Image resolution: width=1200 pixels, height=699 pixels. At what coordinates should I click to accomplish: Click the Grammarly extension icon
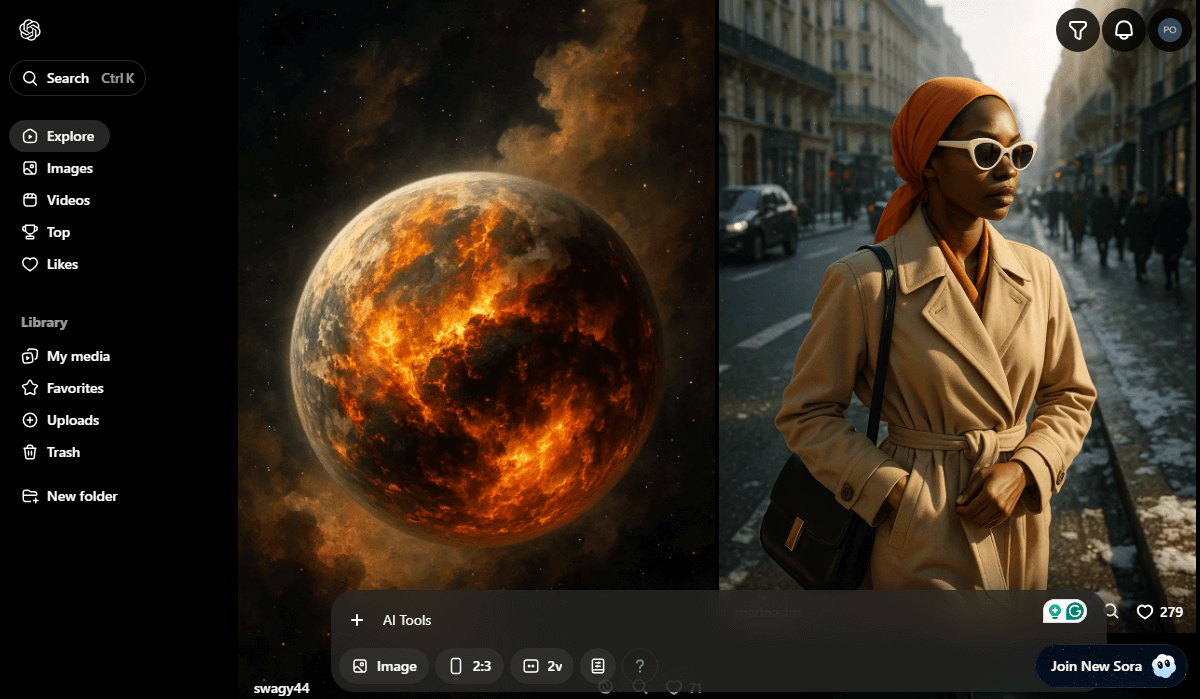click(1075, 612)
